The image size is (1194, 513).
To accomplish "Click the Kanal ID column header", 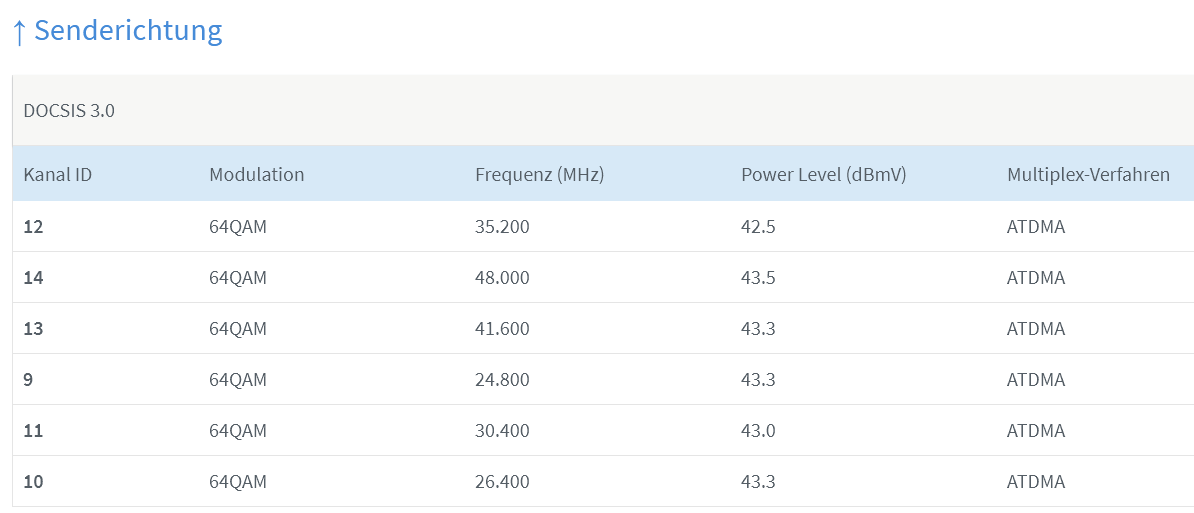I will (58, 174).
